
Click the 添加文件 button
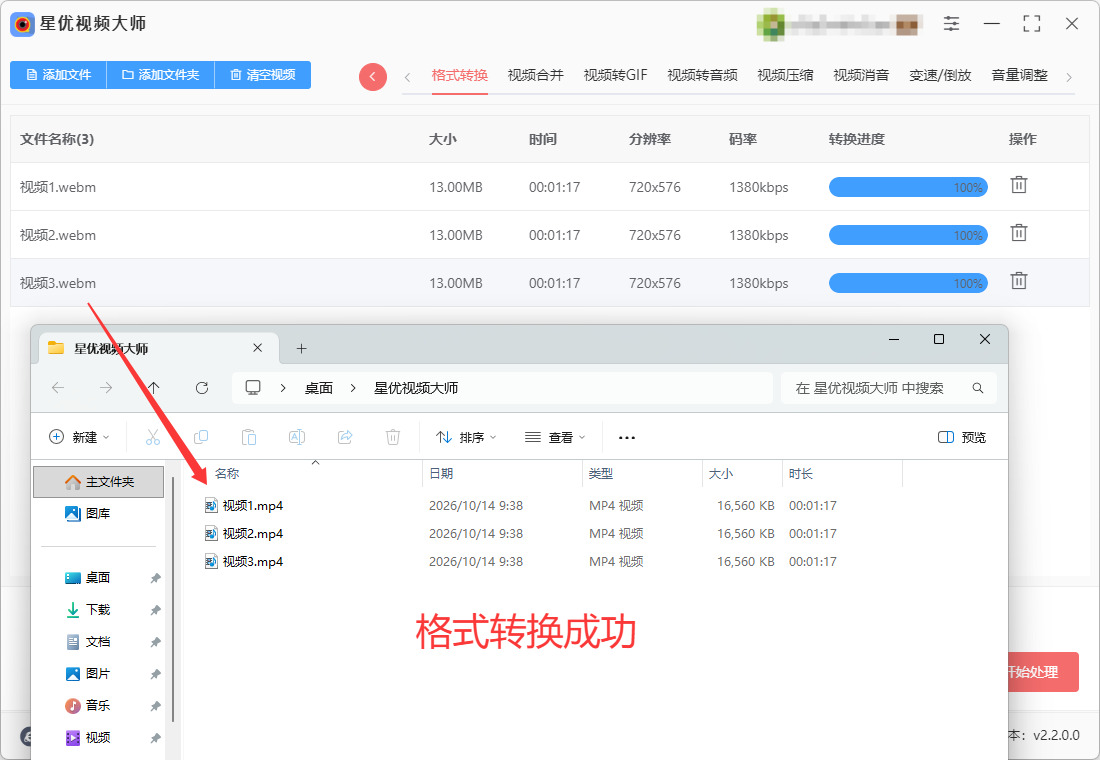pos(58,75)
